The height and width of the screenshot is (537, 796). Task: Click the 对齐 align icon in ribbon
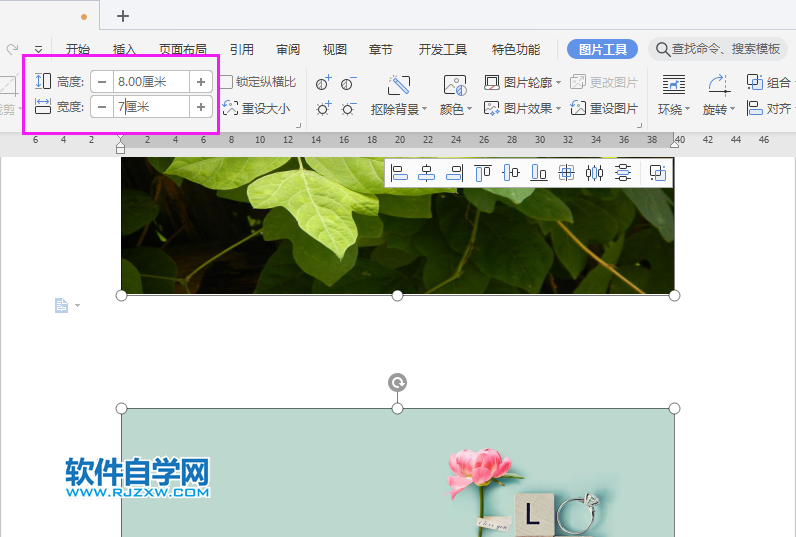(x=754, y=108)
